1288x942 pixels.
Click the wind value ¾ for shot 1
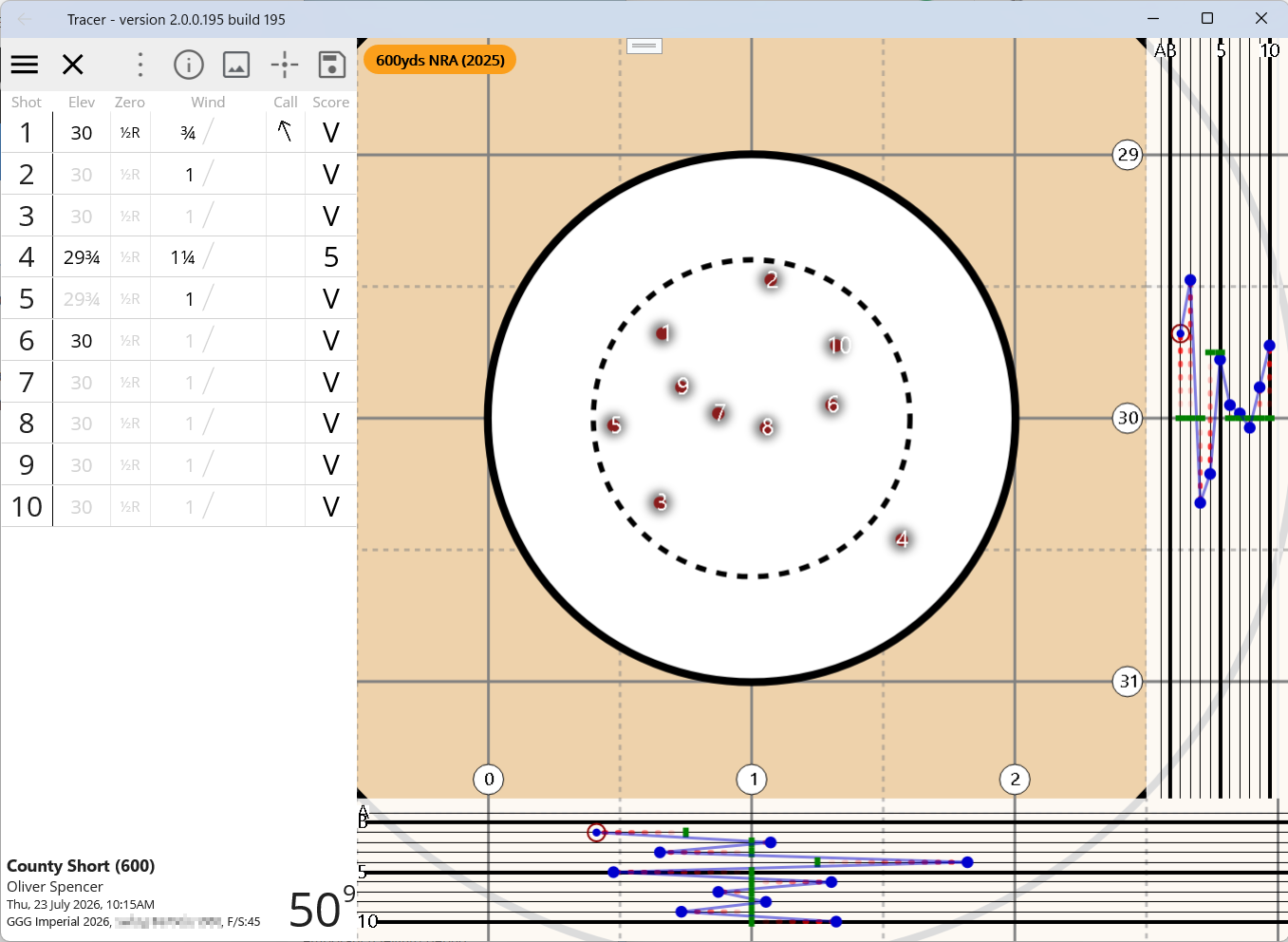188,133
